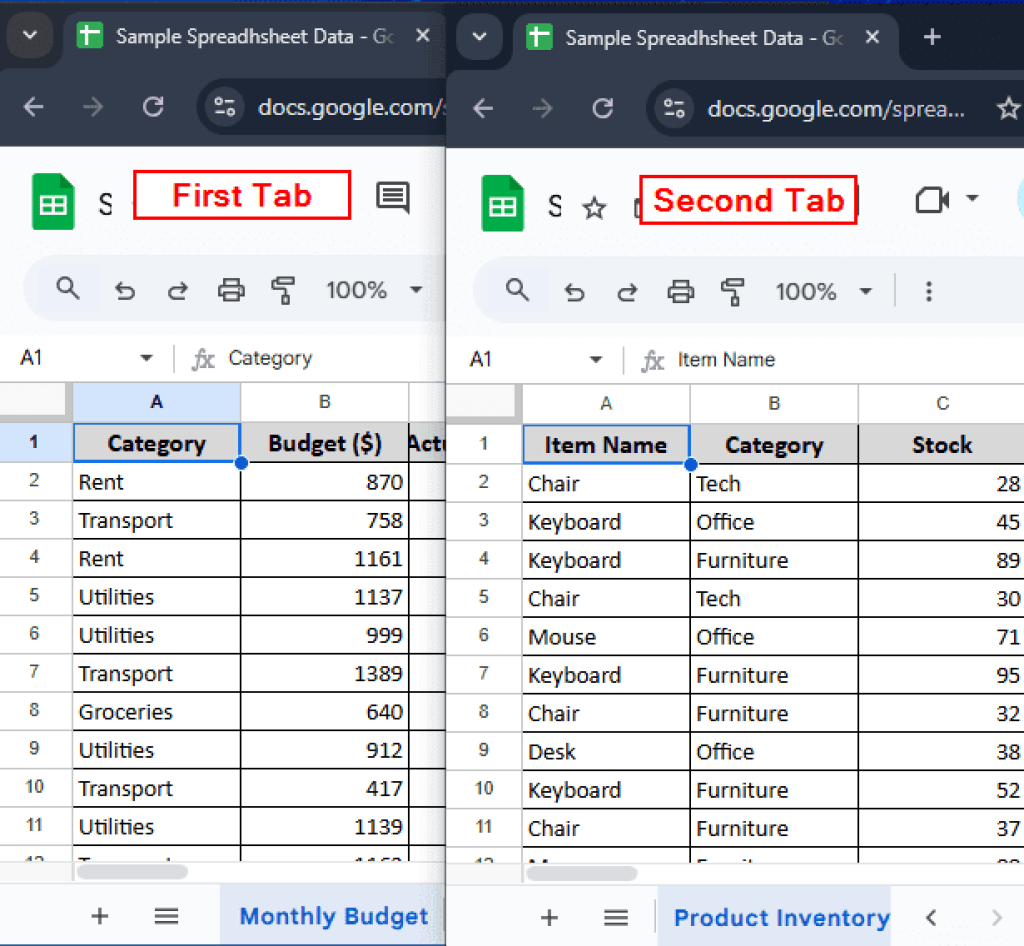1024x946 pixels.
Task: Undo last action in the Second Tab
Action: pos(575,291)
